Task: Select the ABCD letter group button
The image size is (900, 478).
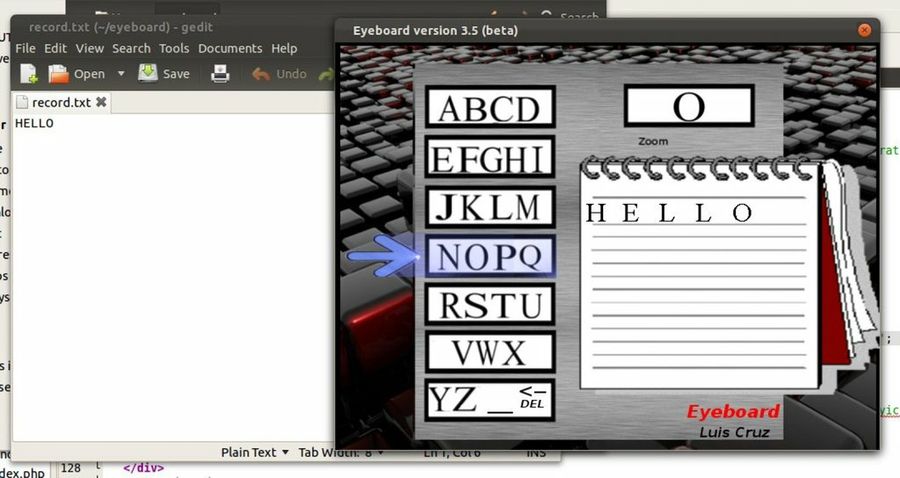Action: point(490,108)
